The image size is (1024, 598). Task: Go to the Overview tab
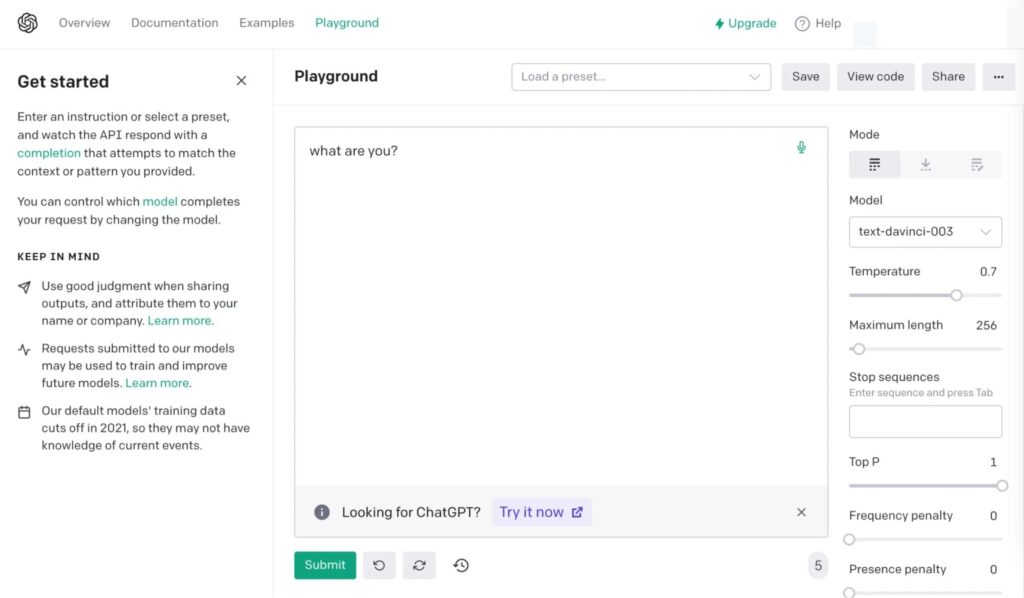point(84,23)
